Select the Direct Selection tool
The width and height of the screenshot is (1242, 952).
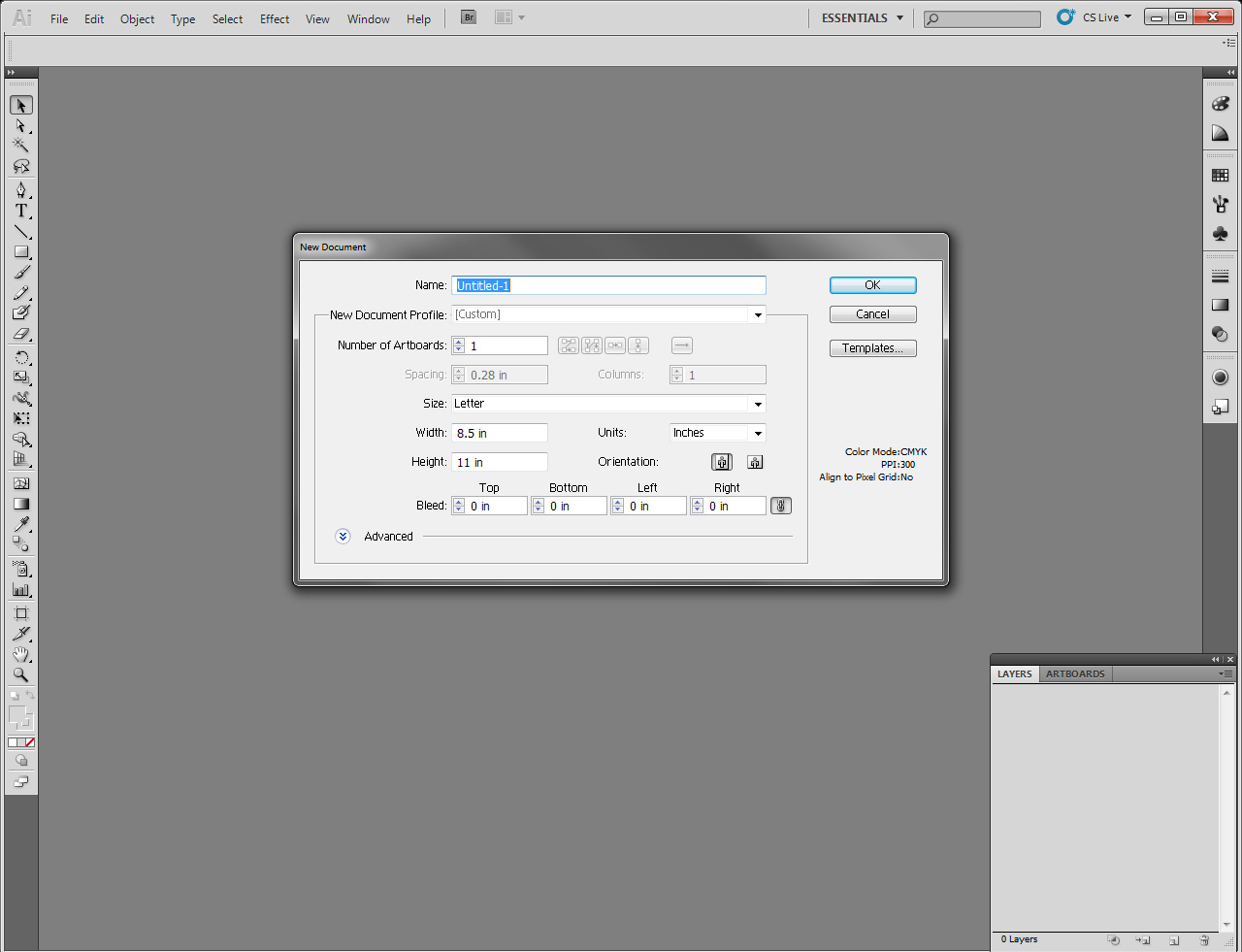21,126
